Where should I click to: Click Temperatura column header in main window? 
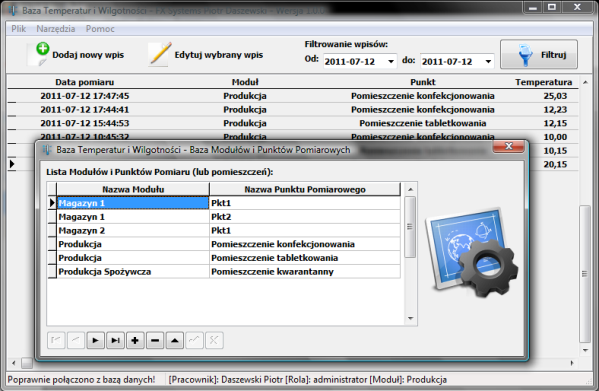[x=544, y=82]
